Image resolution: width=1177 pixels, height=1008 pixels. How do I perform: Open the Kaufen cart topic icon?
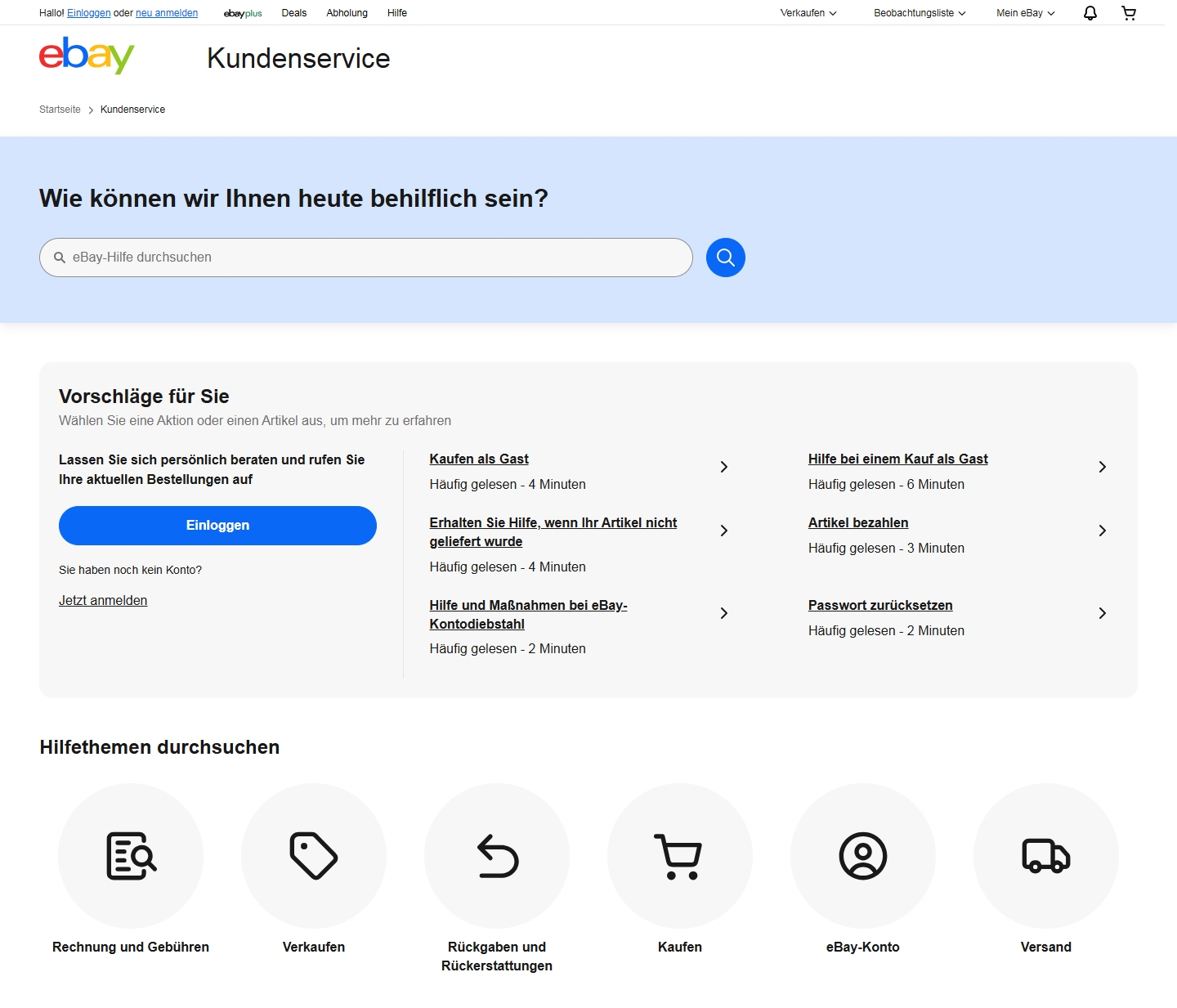[x=680, y=856]
